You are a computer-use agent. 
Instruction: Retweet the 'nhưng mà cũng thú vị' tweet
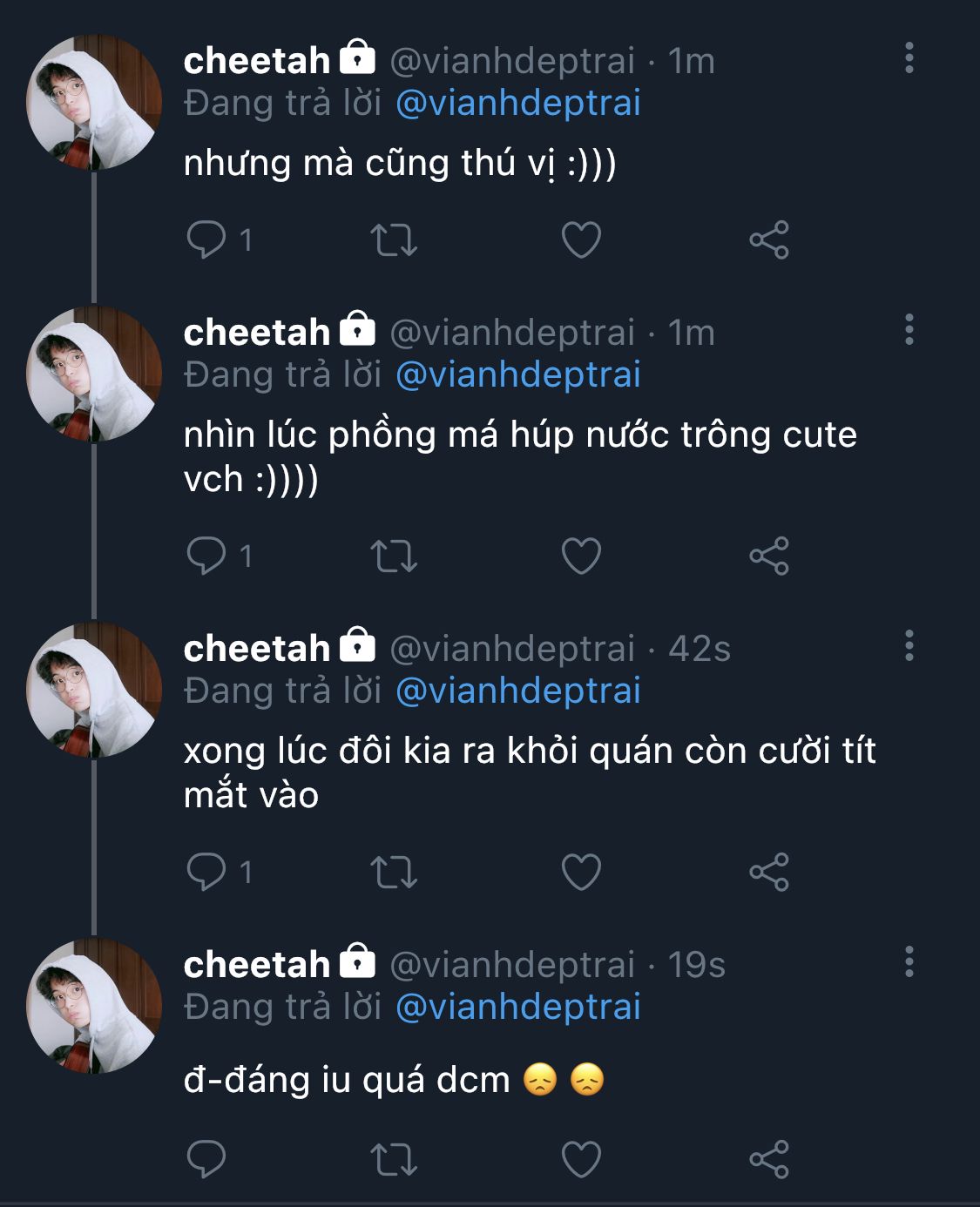[x=394, y=240]
